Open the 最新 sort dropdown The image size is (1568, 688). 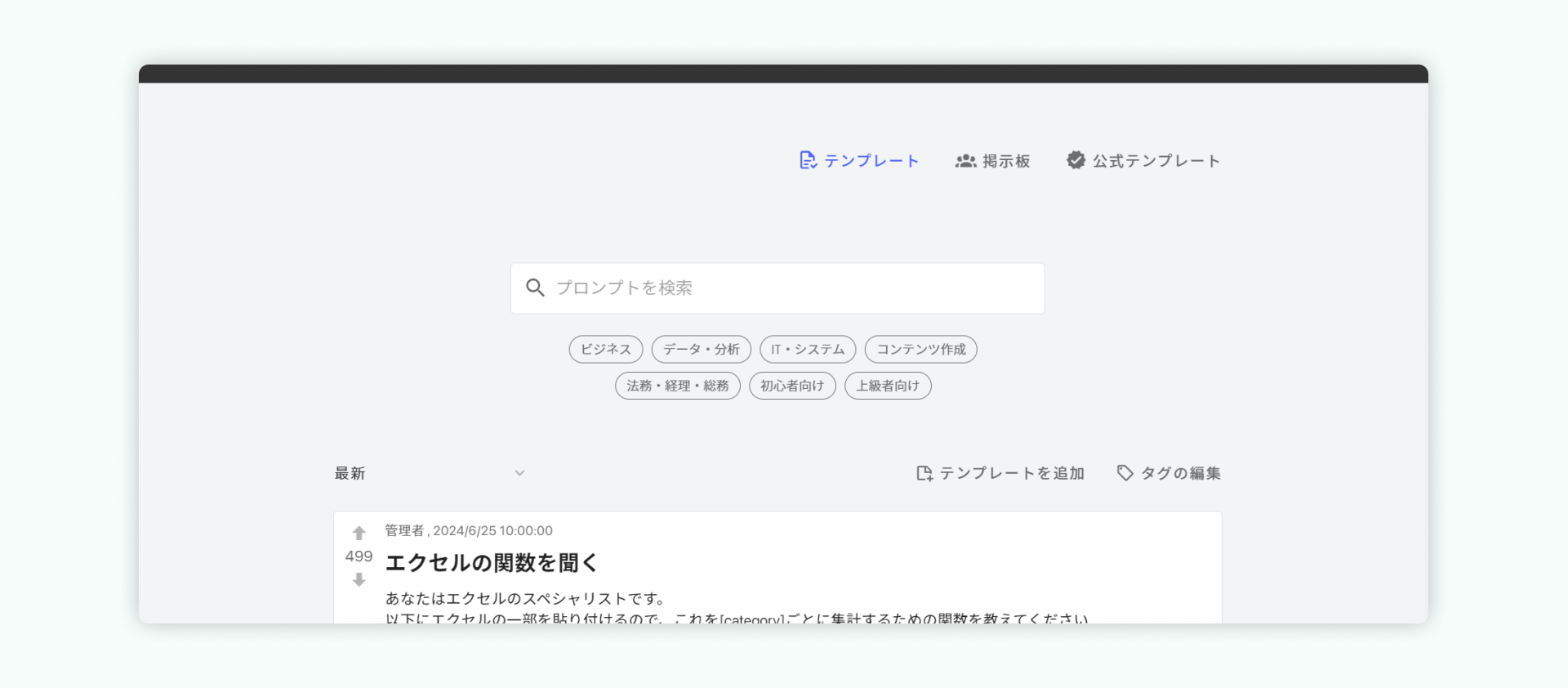coord(430,473)
